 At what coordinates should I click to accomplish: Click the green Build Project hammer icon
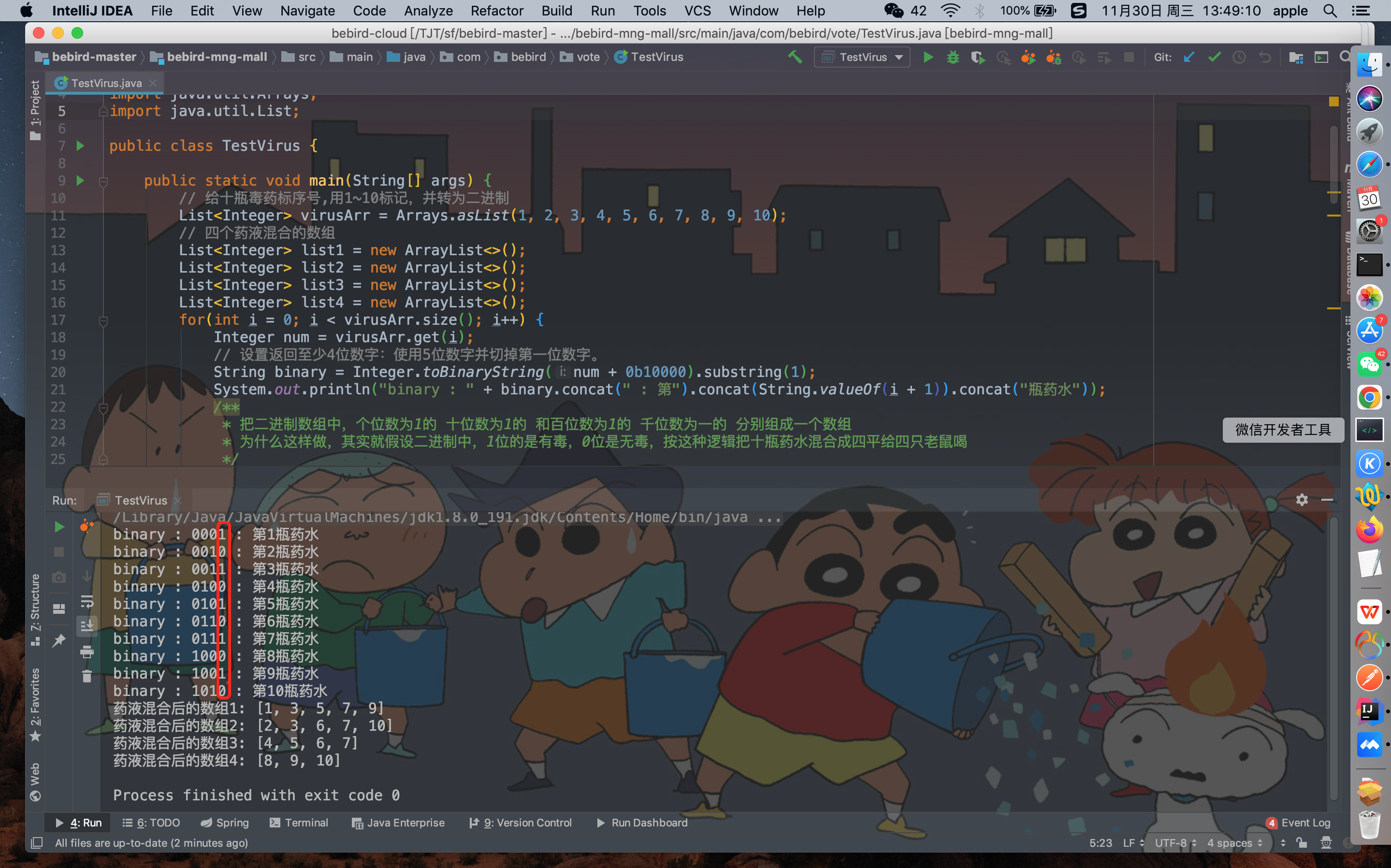point(795,57)
